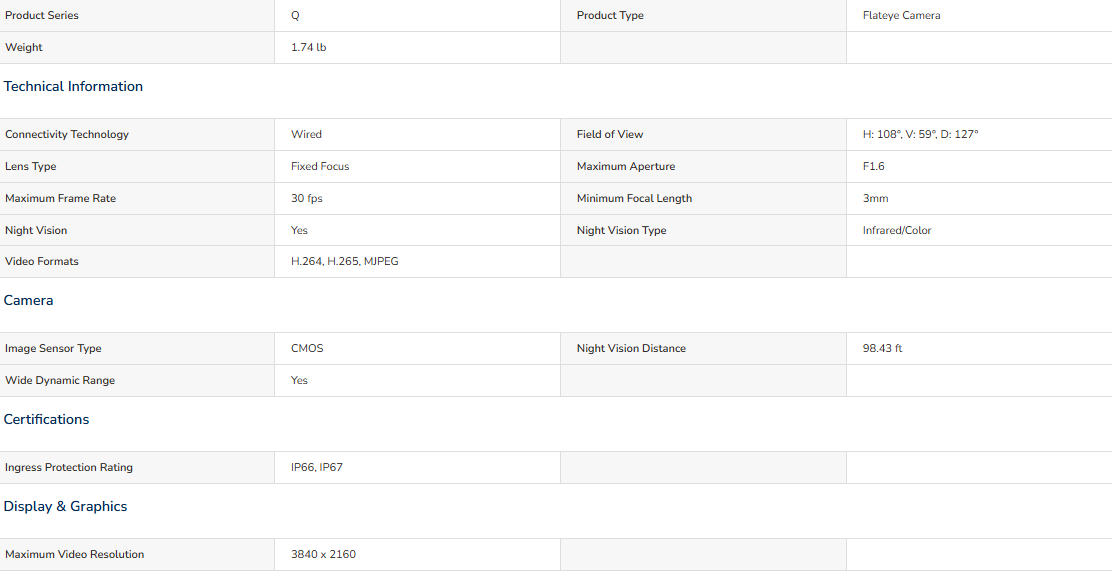Click the Connectivity Technology label
The height and width of the screenshot is (581, 1112).
pos(67,135)
